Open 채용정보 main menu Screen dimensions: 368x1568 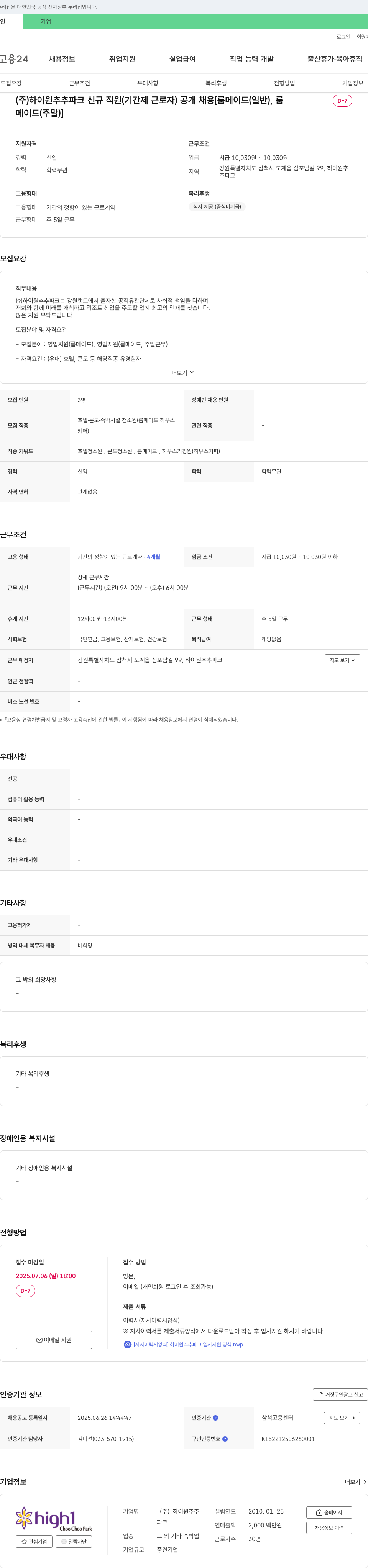(x=62, y=59)
